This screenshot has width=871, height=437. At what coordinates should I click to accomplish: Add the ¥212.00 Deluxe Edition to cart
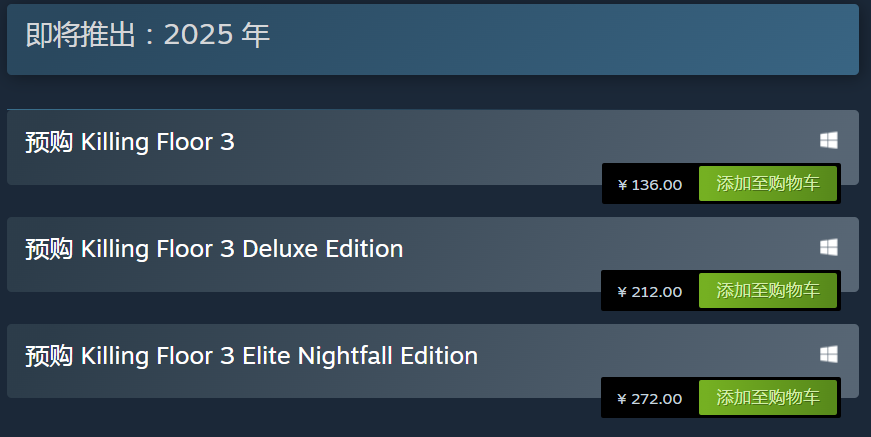click(x=767, y=291)
